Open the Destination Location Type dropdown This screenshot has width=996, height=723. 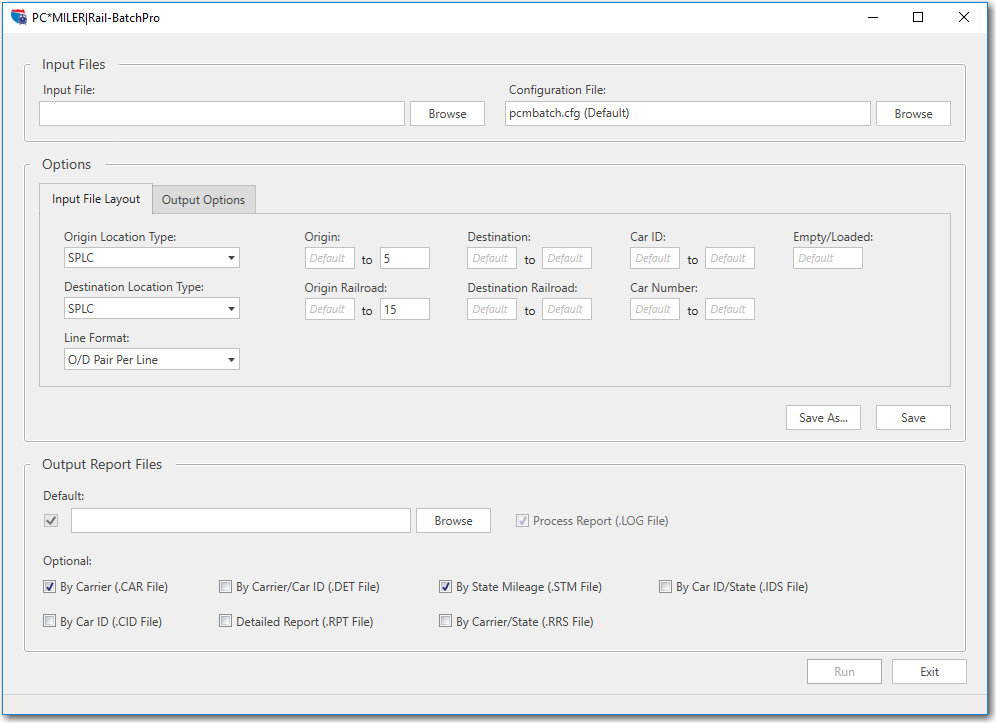click(152, 309)
